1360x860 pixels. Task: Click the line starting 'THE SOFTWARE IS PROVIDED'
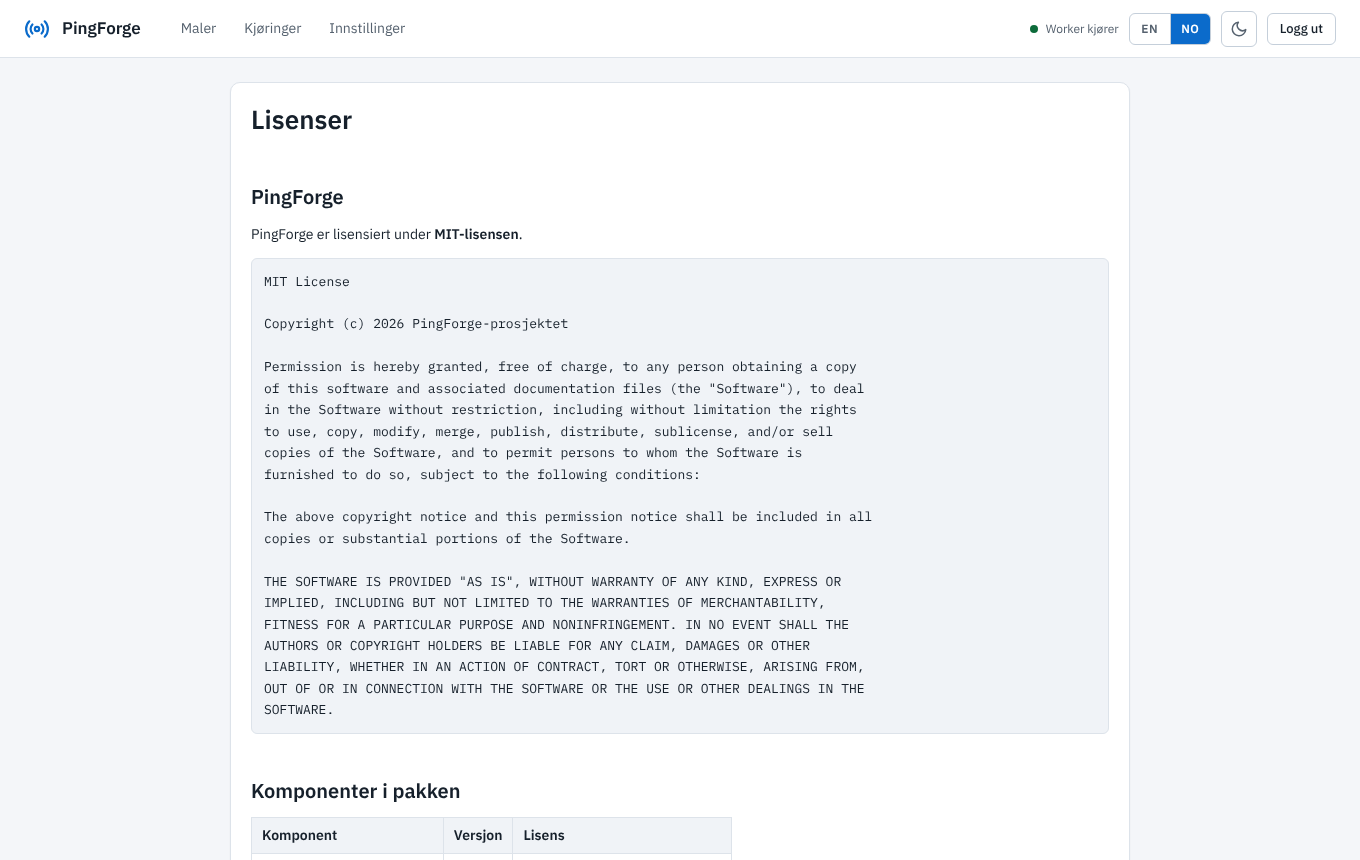(x=552, y=582)
